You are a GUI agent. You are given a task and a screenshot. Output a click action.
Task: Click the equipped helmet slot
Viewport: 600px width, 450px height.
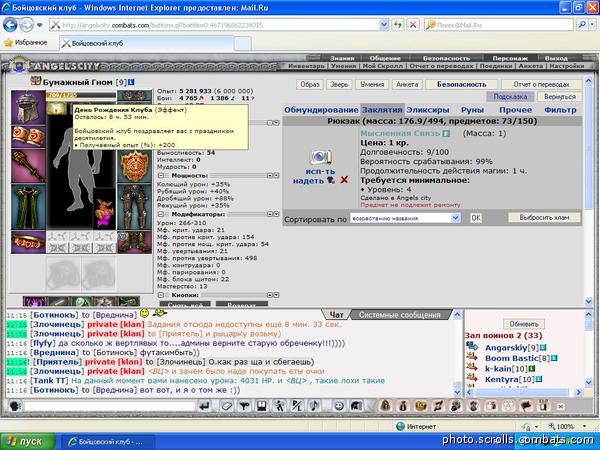(28, 107)
